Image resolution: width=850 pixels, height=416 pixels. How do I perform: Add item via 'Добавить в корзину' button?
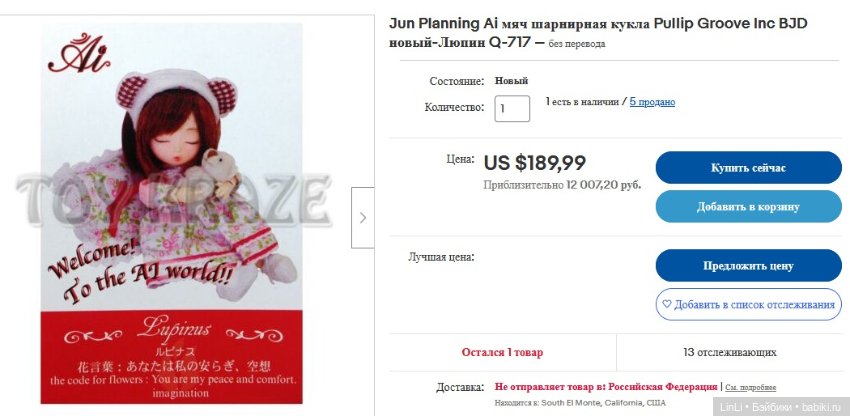748,206
